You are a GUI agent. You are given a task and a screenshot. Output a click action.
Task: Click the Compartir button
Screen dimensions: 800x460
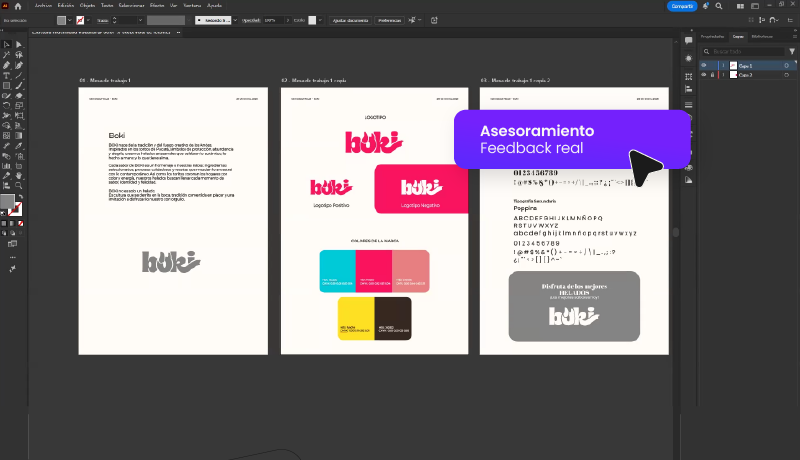(x=682, y=6)
